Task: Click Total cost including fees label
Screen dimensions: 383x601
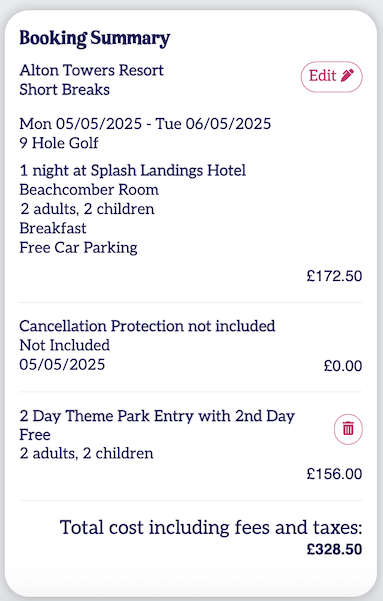Action: [211, 528]
